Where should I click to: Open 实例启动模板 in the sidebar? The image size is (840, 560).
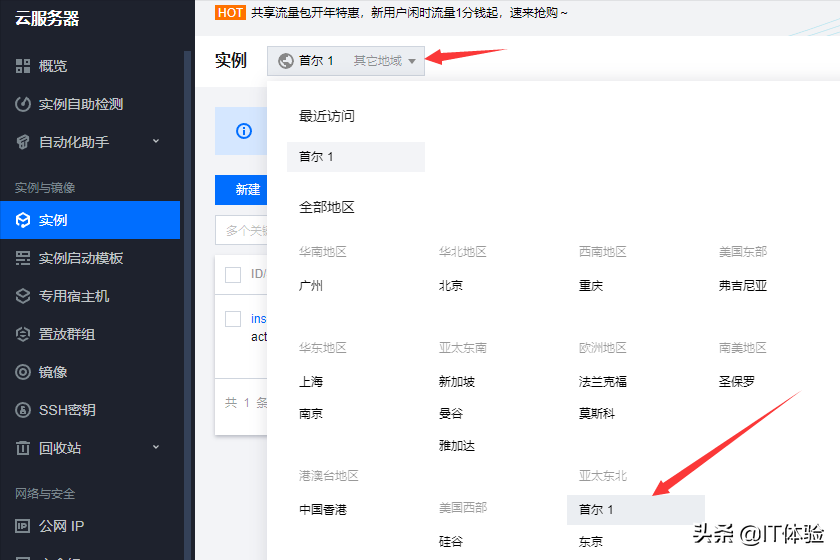coord(90,258)
